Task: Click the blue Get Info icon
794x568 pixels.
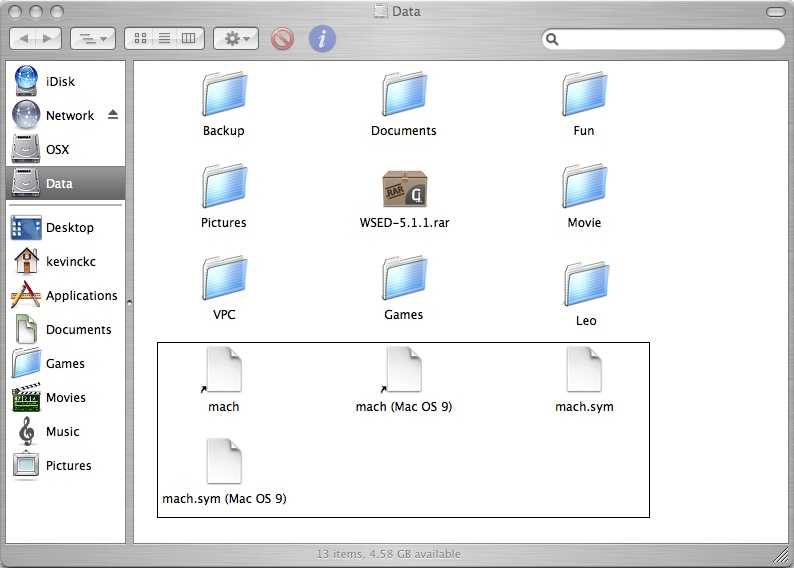Action: (321, 39)
